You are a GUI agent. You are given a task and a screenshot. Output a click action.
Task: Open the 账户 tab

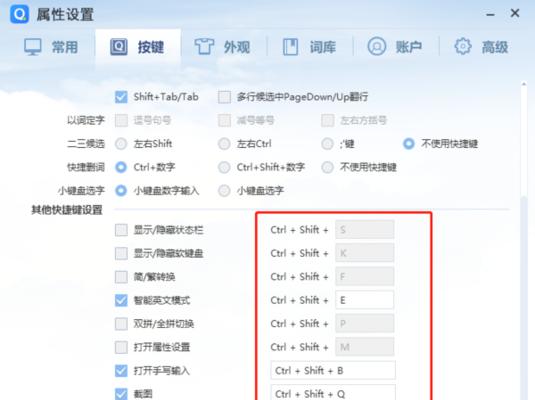(396, 47)
